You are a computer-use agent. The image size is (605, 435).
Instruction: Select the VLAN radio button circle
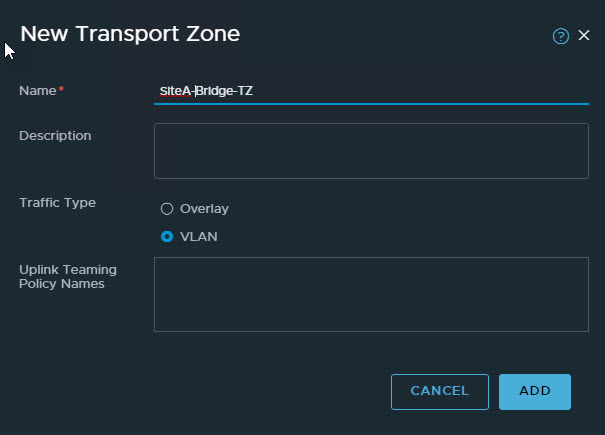167,237
